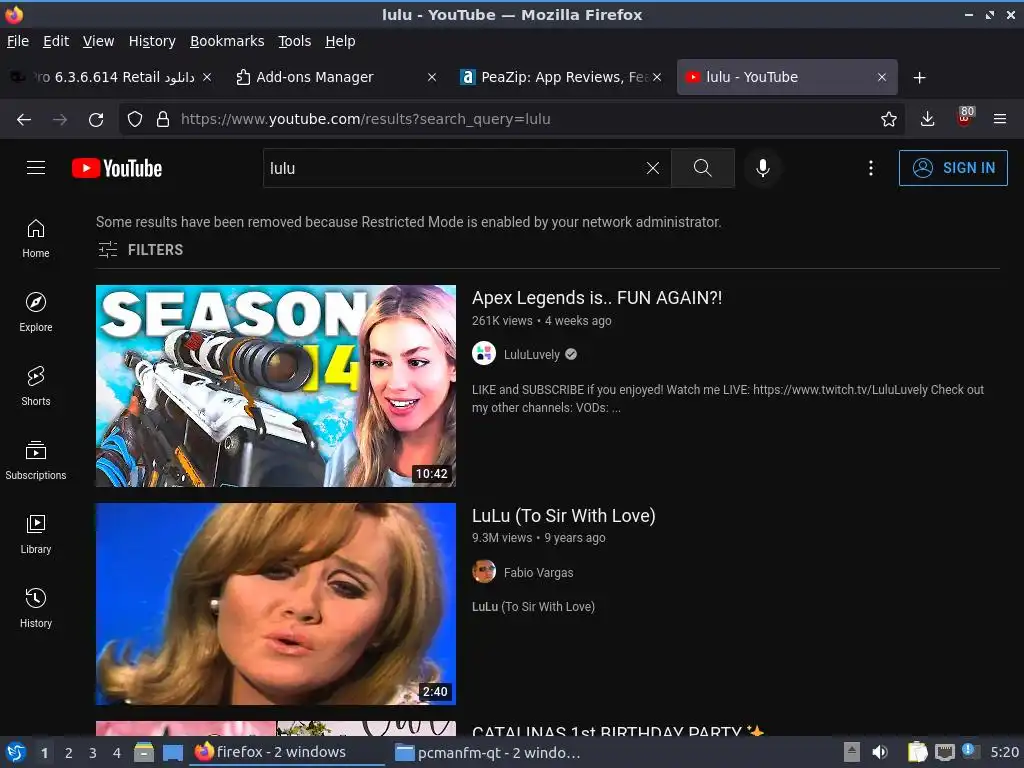Open LXQt start menu on taskbar
The image size is (1024, 768).
[16, 752]
